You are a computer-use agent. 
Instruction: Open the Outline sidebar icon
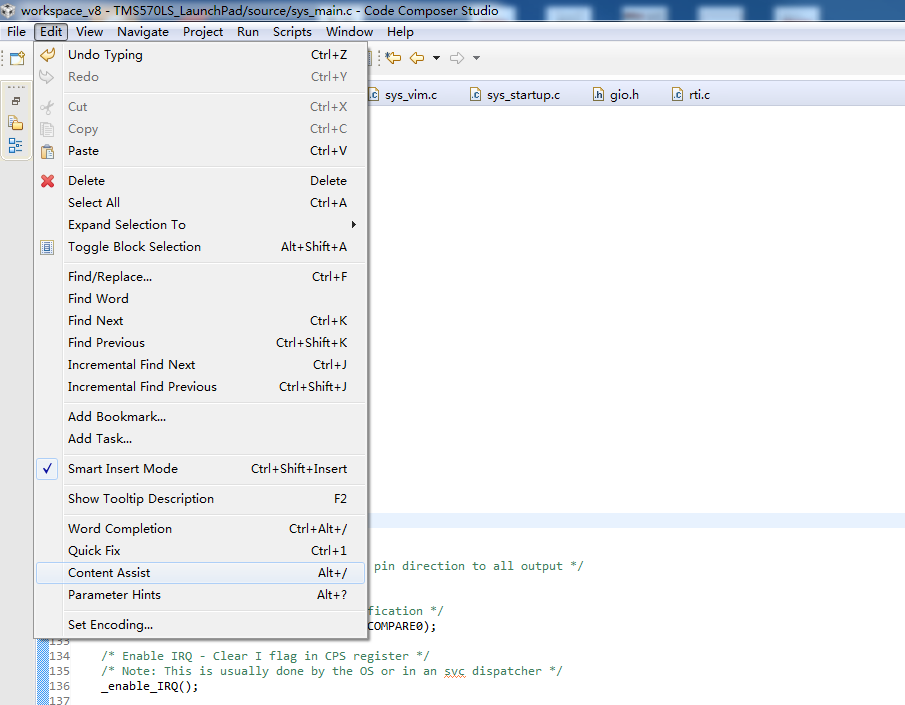pos(16,146)
